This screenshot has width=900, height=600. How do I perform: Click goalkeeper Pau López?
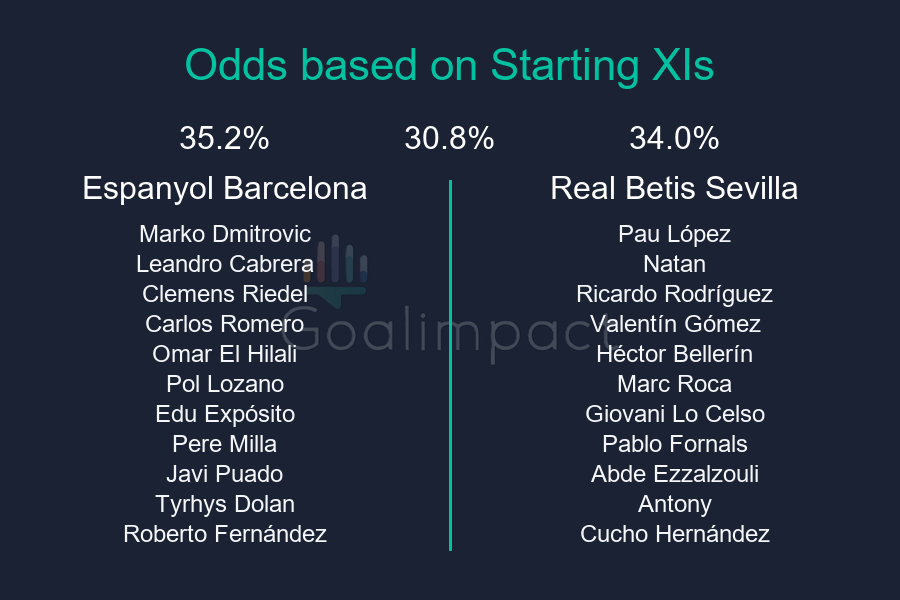pos(674,234)
